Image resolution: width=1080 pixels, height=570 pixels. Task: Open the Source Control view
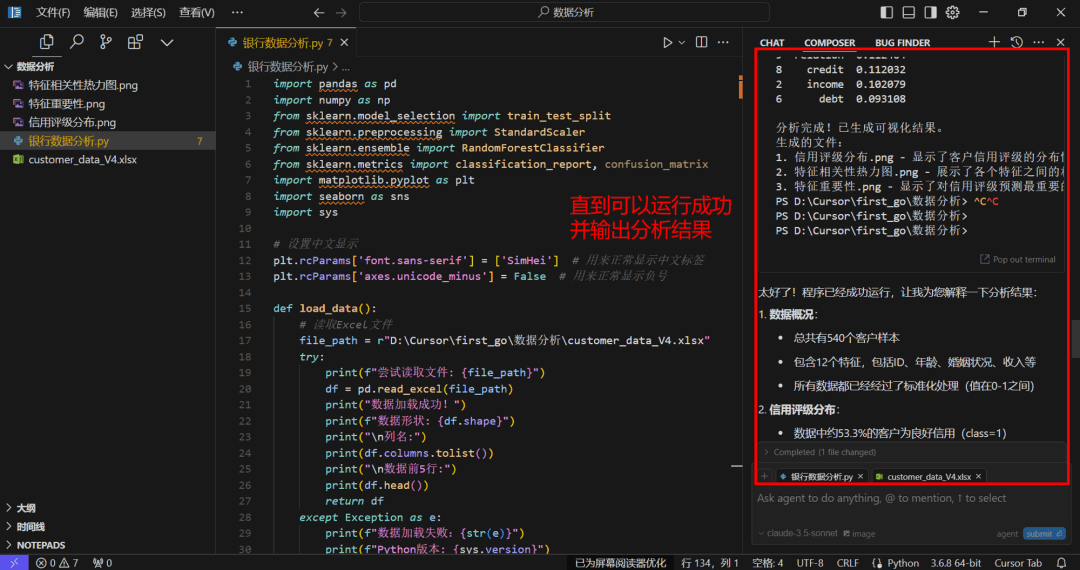coord(106,42)
